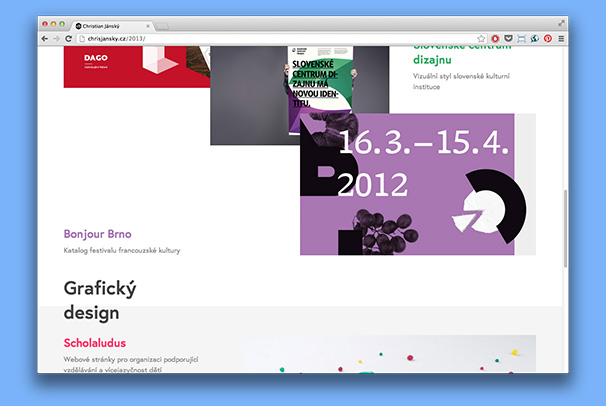Enter fullscreen with the expand arrows
This screenshot has width=606, height=406.
(x=561, y=22)
